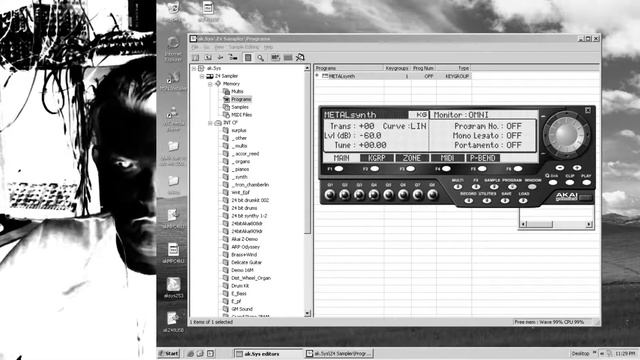Screen dimensions: 640x360
Task: Open the 24 bit drums folder
Action: pyautogui.click(x=244, y=208)
